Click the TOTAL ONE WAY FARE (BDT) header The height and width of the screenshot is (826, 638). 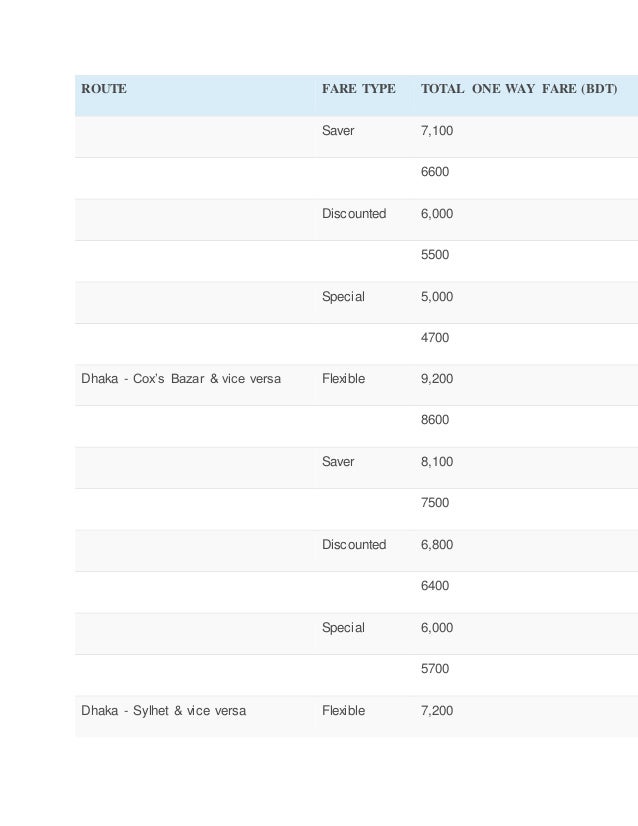518,88
